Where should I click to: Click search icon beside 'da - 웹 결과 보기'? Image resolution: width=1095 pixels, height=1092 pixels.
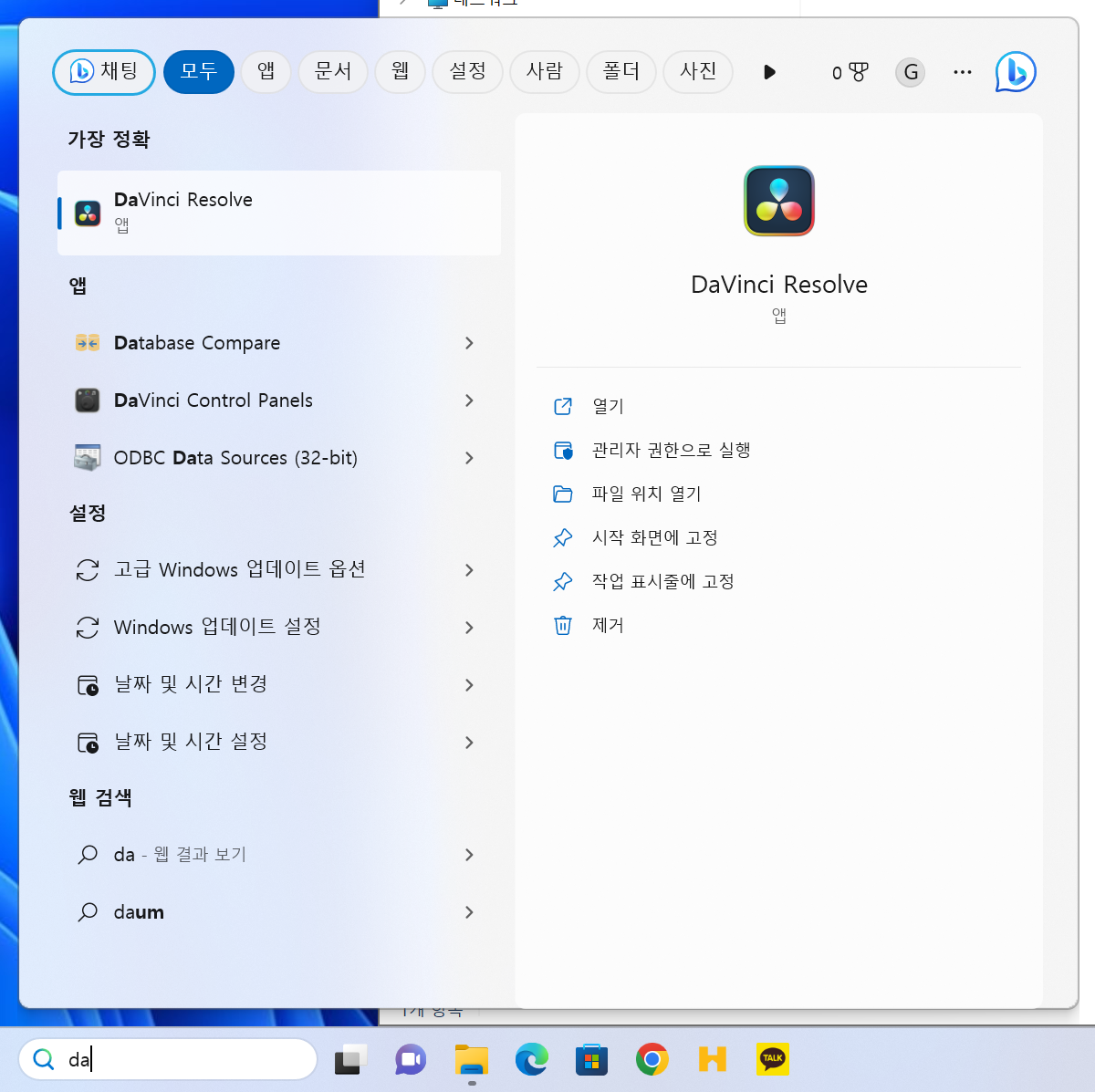pyautogui.click(x=88, y=855)
